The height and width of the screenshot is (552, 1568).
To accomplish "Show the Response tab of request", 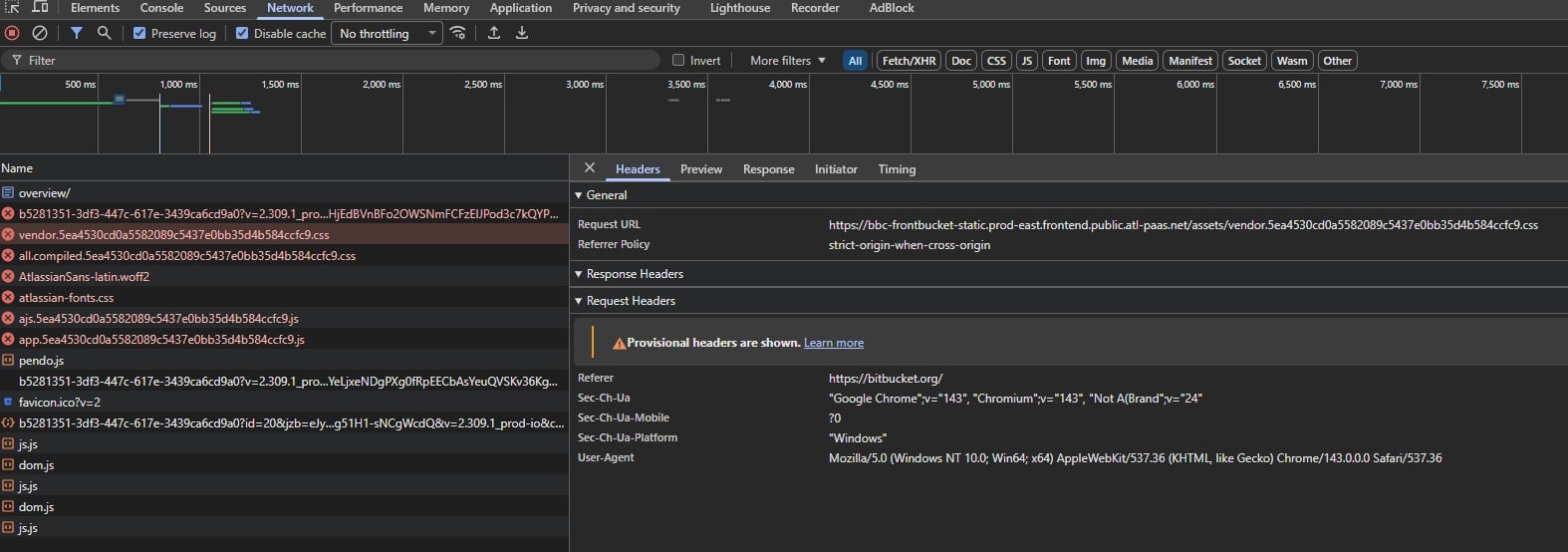I will 769,169.
